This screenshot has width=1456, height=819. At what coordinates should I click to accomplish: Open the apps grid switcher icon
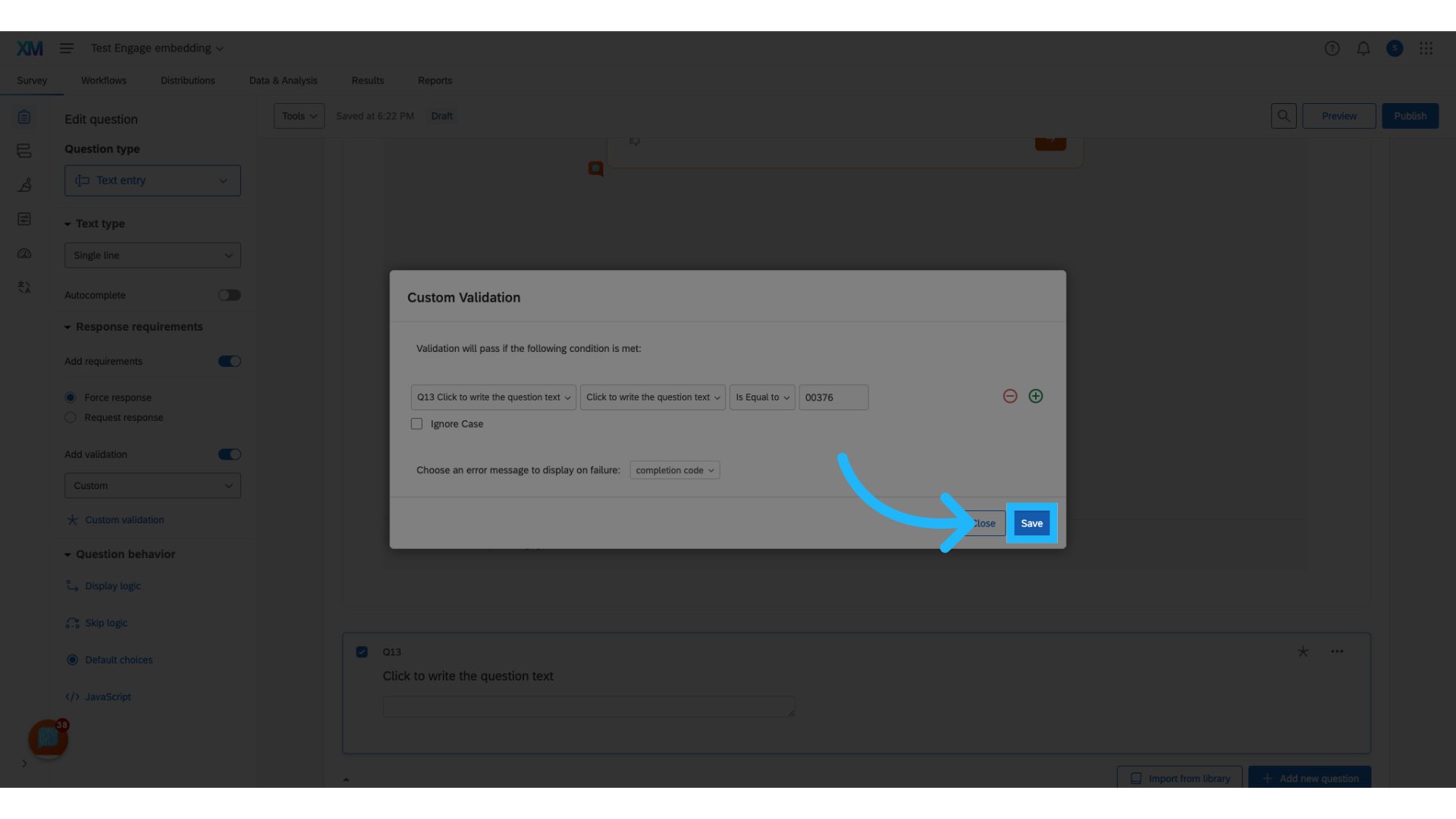tap(1426, 49)
